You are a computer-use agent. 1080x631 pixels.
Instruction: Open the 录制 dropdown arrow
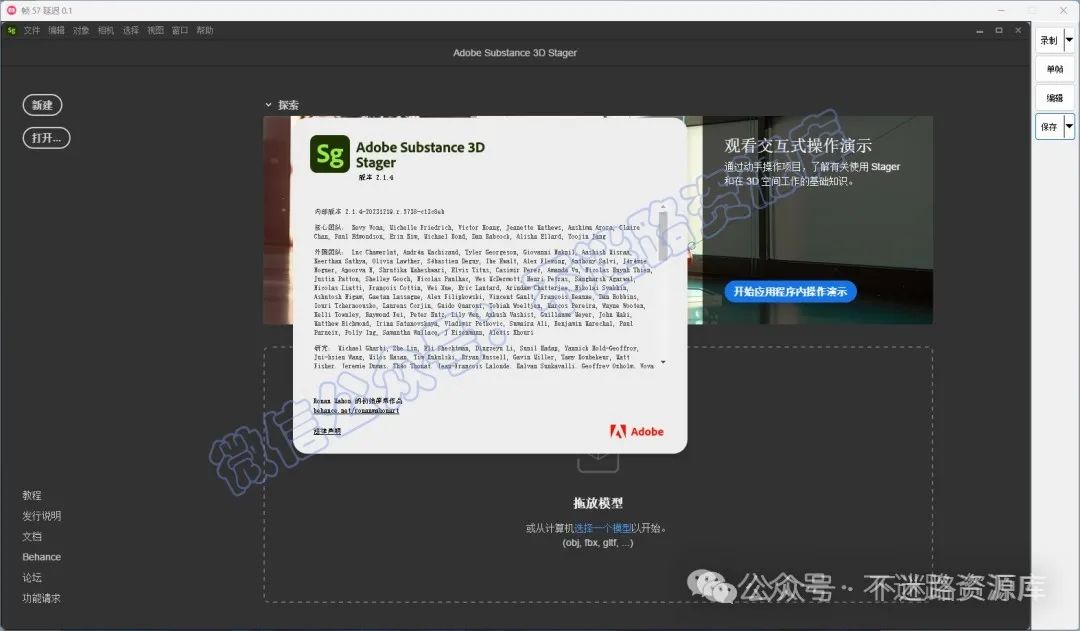(1069, 41)
